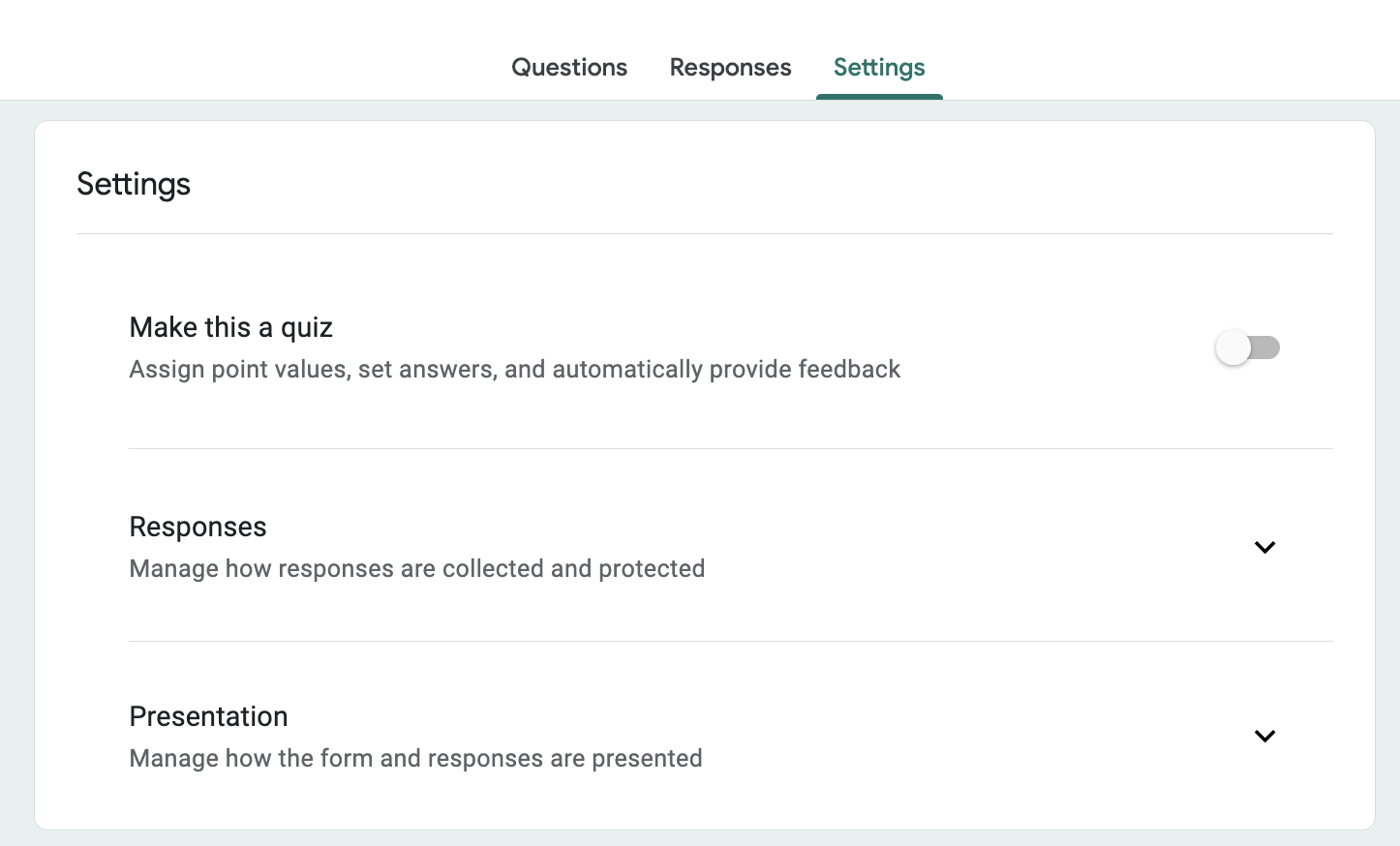1400x846 pixels.
Task: Toggle quiz scoring on for this form
Action: [x=1248, y=347]
